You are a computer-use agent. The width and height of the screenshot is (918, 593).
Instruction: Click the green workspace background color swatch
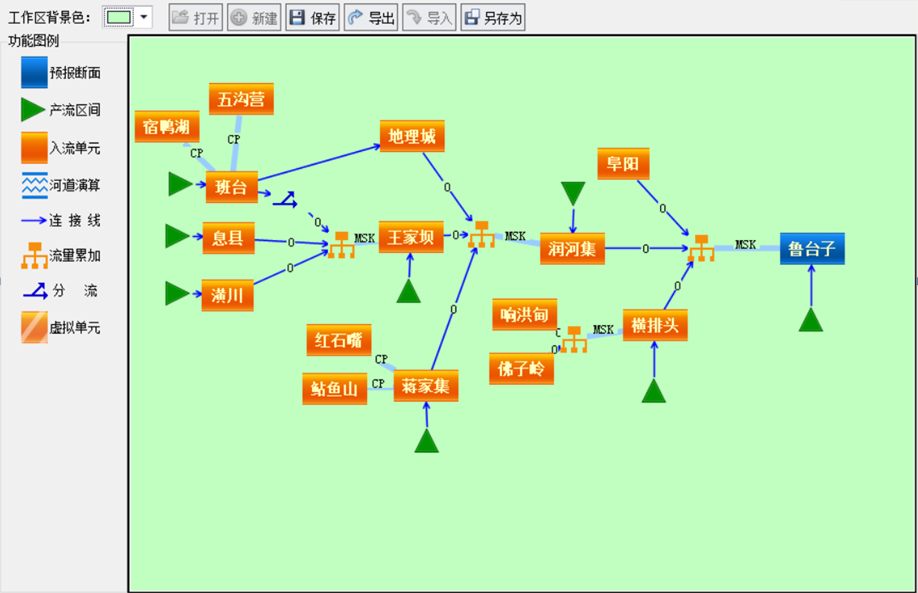pos(118,17)
